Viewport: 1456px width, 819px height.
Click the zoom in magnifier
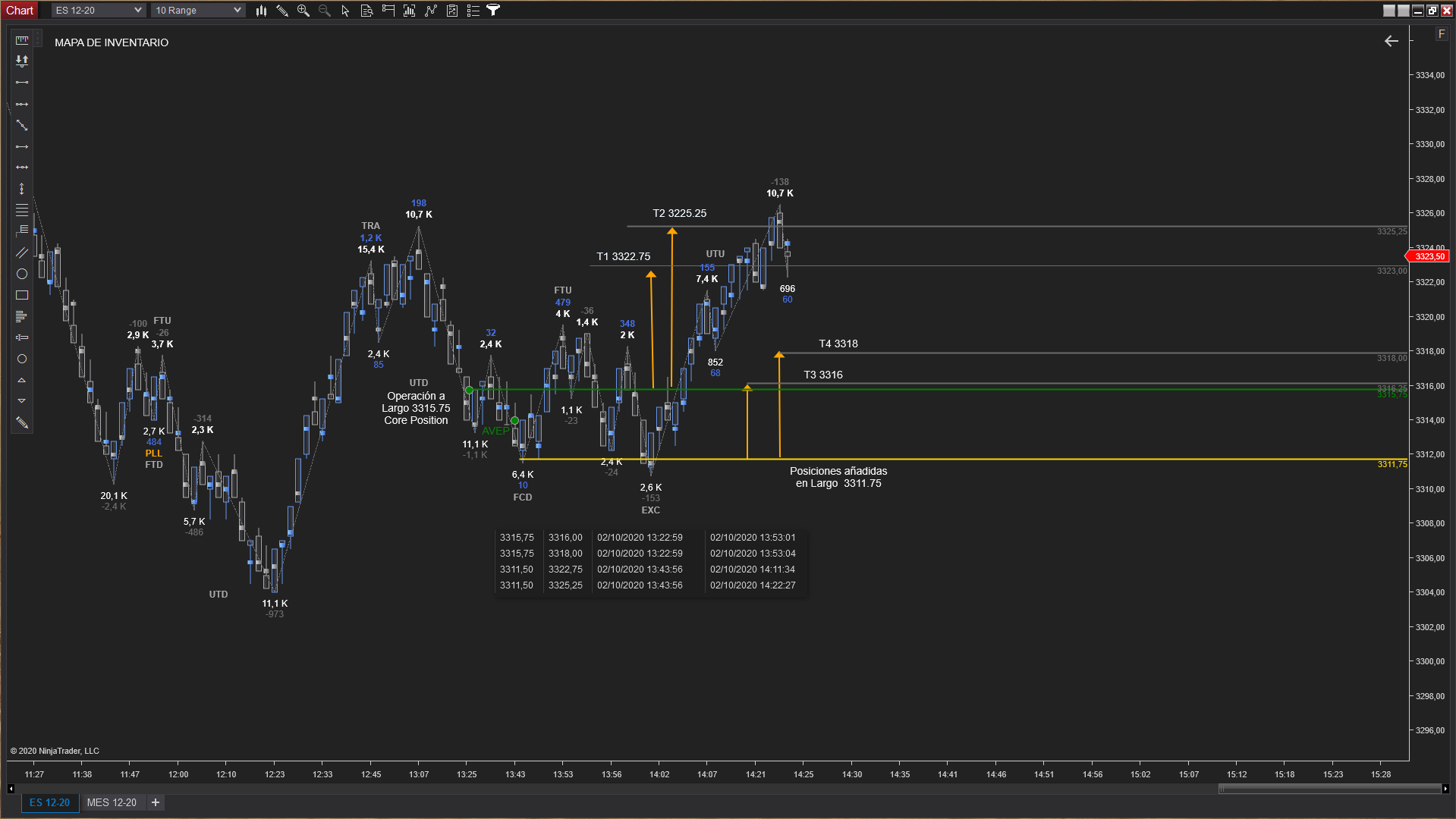tap(303, 11)
